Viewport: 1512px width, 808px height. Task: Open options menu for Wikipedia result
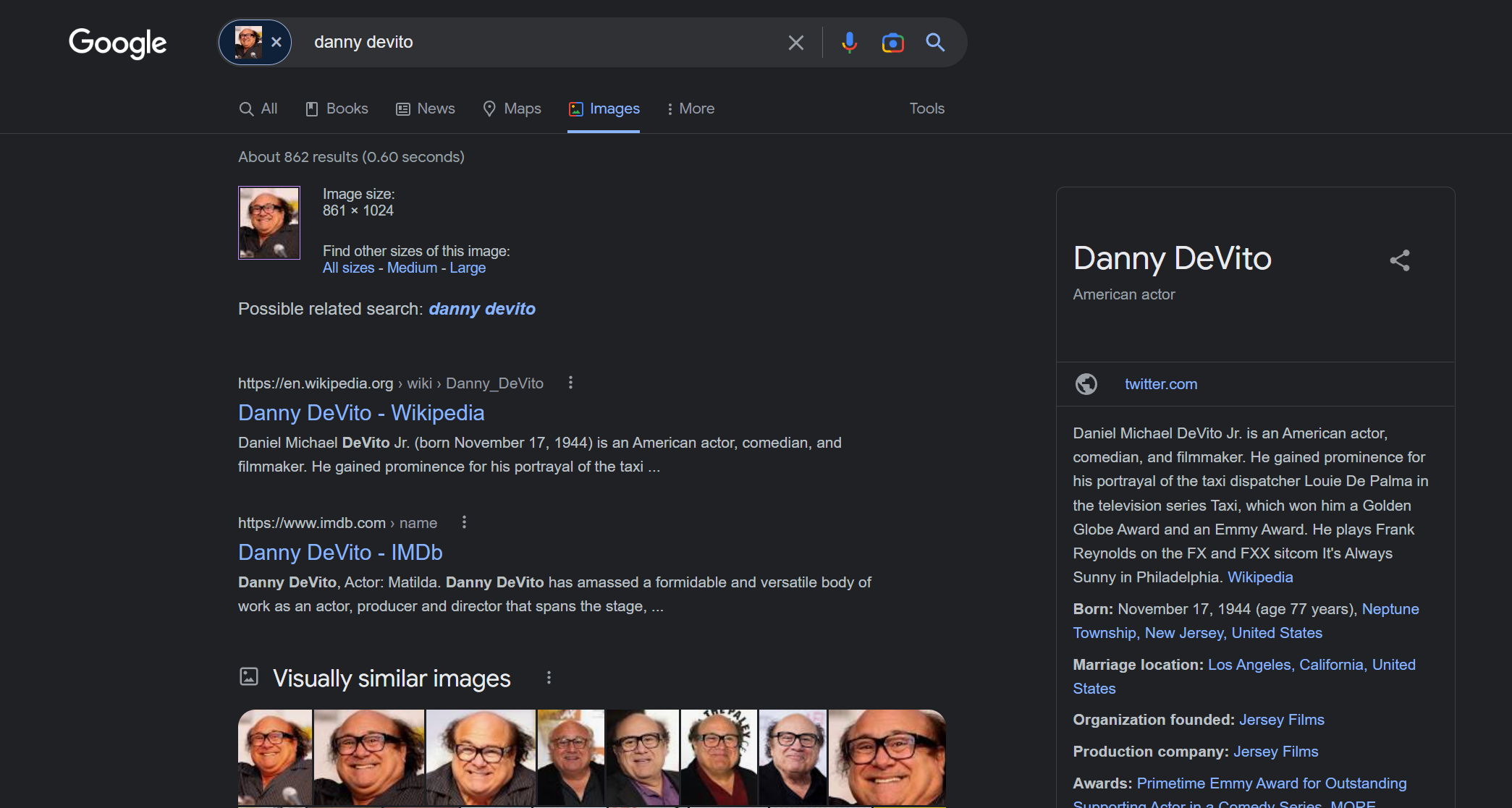click(570, 383)
